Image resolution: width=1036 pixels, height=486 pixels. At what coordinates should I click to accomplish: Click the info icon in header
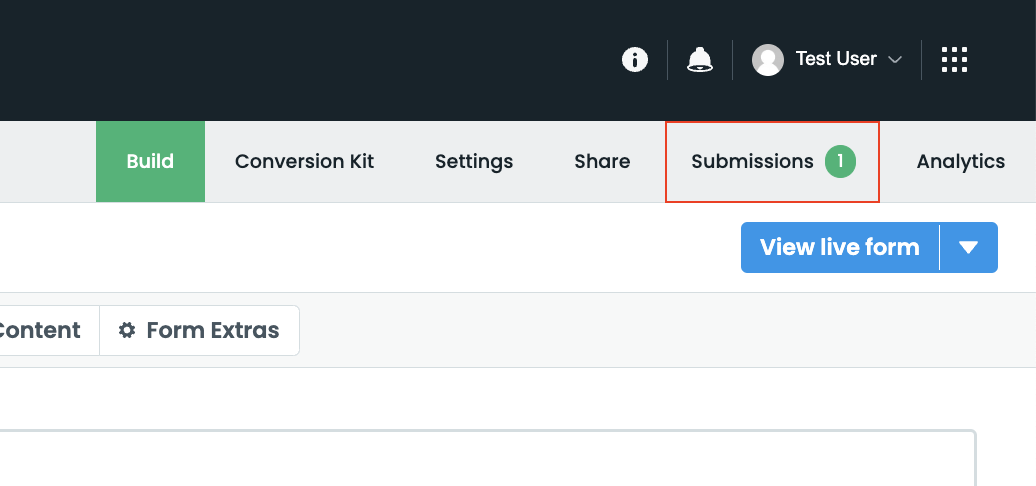pos(634,60)
